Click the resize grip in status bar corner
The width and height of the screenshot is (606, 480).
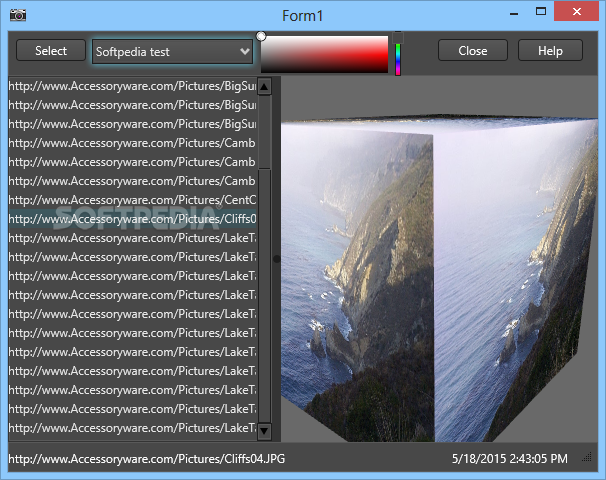click(587, 458)
